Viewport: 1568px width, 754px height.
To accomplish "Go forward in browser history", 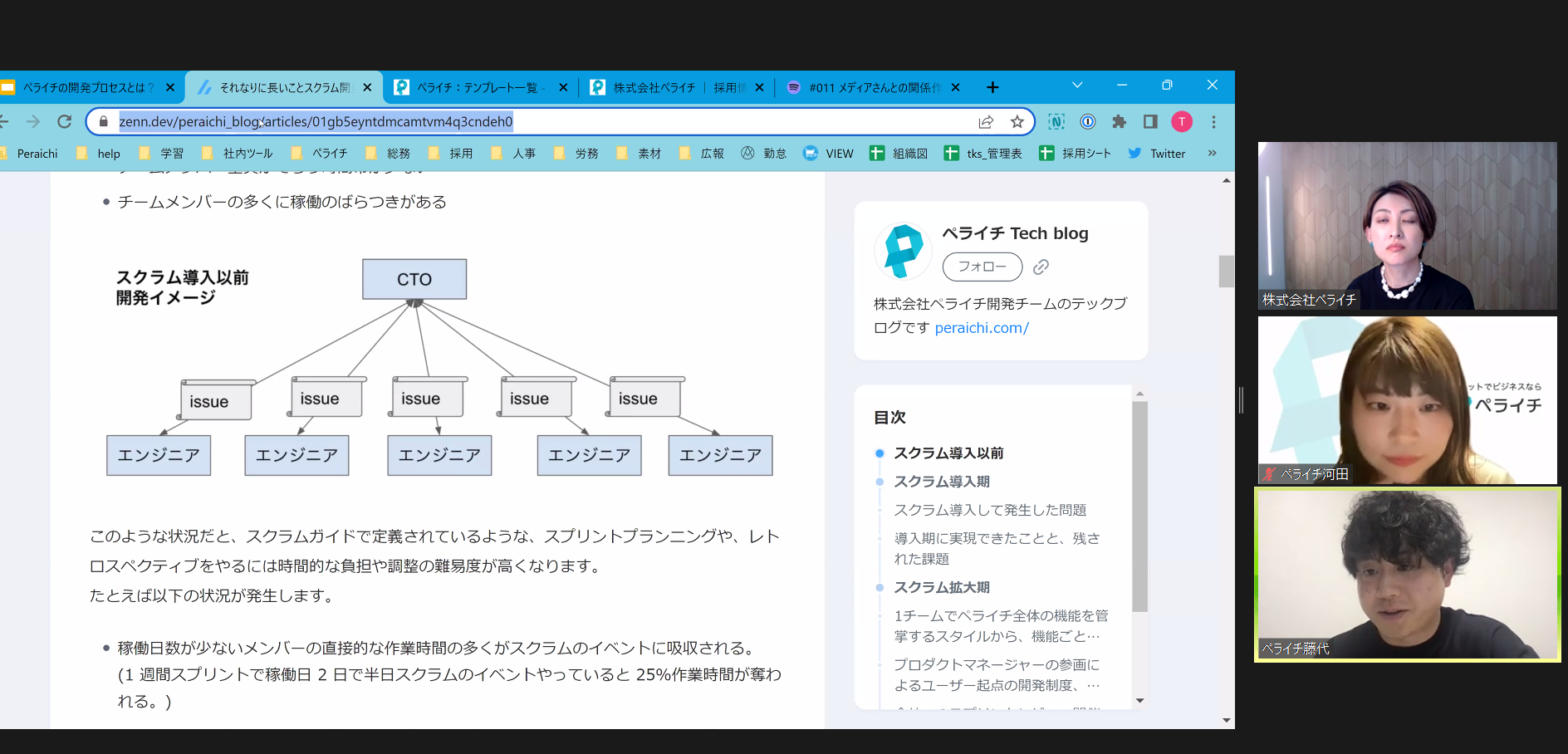I will pos(33,122).
